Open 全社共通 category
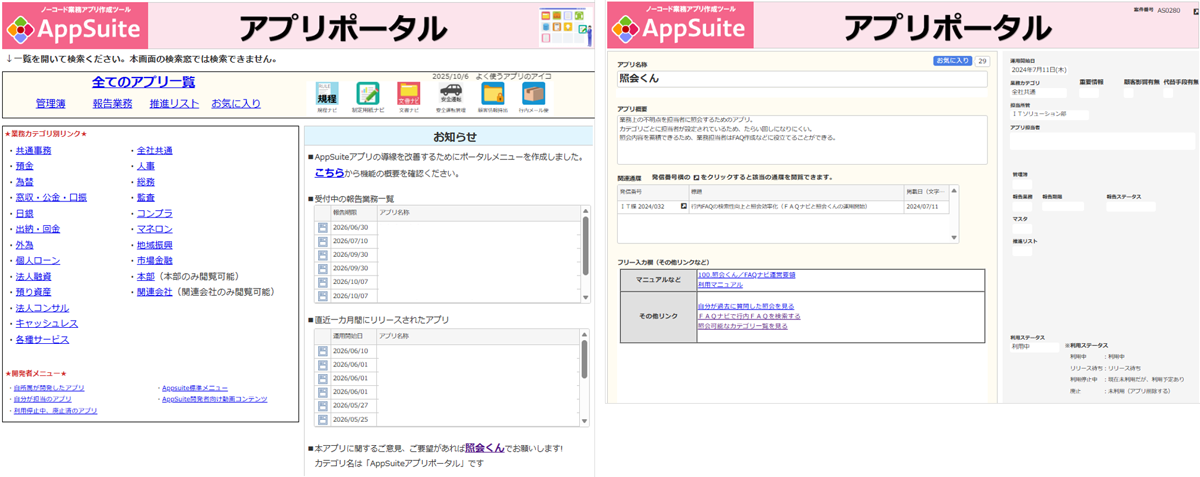This screenshot has height=477, width=1200. click(154, 151)
